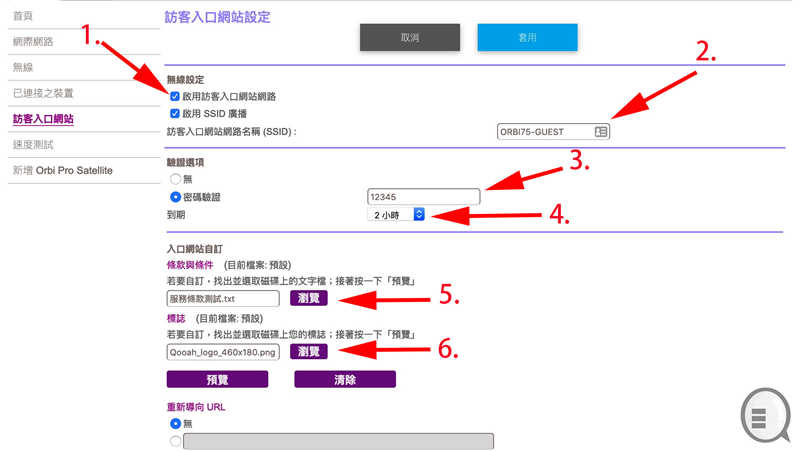Click the purple 清除 button
The width and height of the screenshot is (800, 451).
tap(345, 379)
